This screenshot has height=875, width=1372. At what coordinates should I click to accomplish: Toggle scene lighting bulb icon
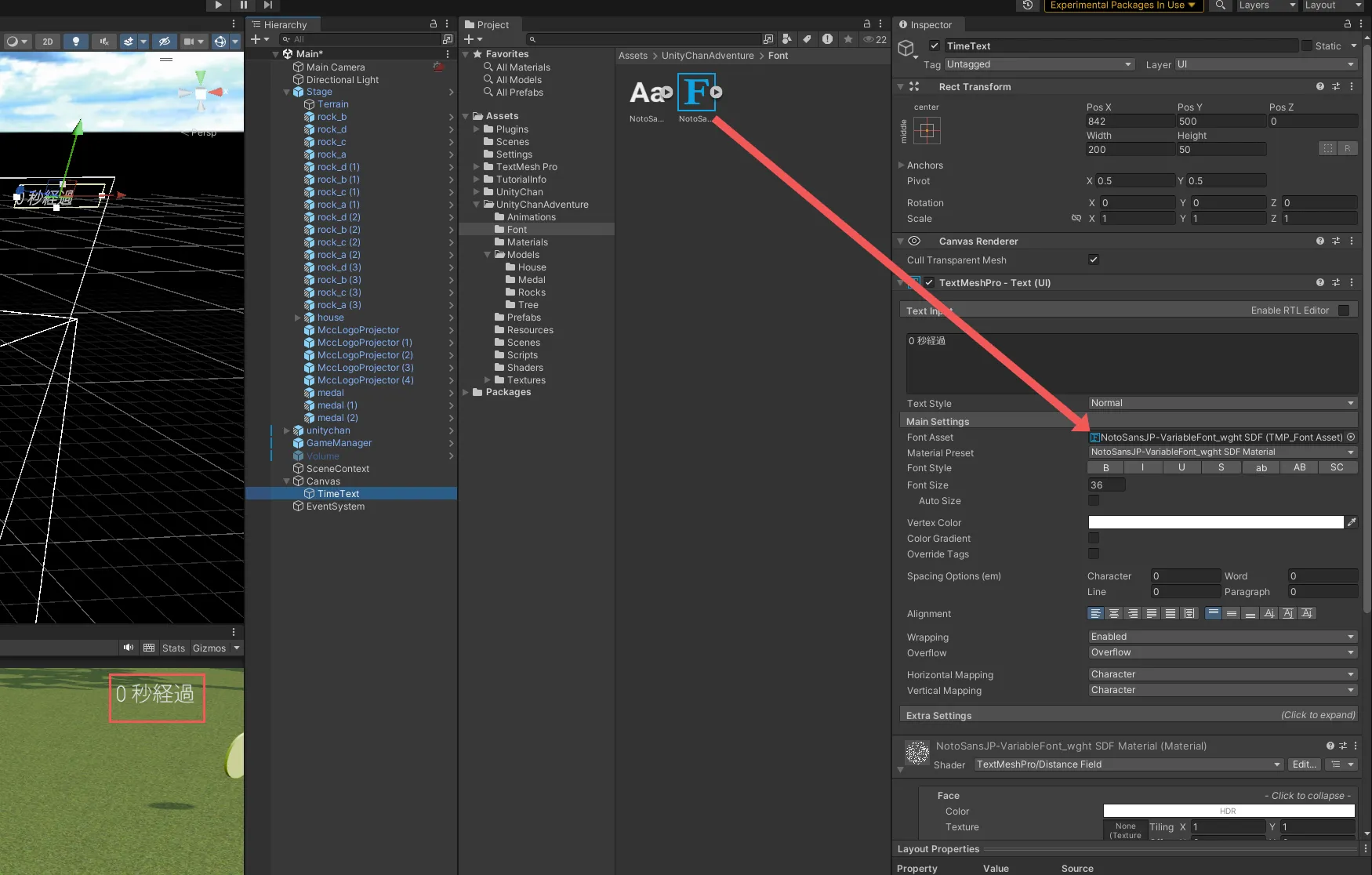point(76,42)
